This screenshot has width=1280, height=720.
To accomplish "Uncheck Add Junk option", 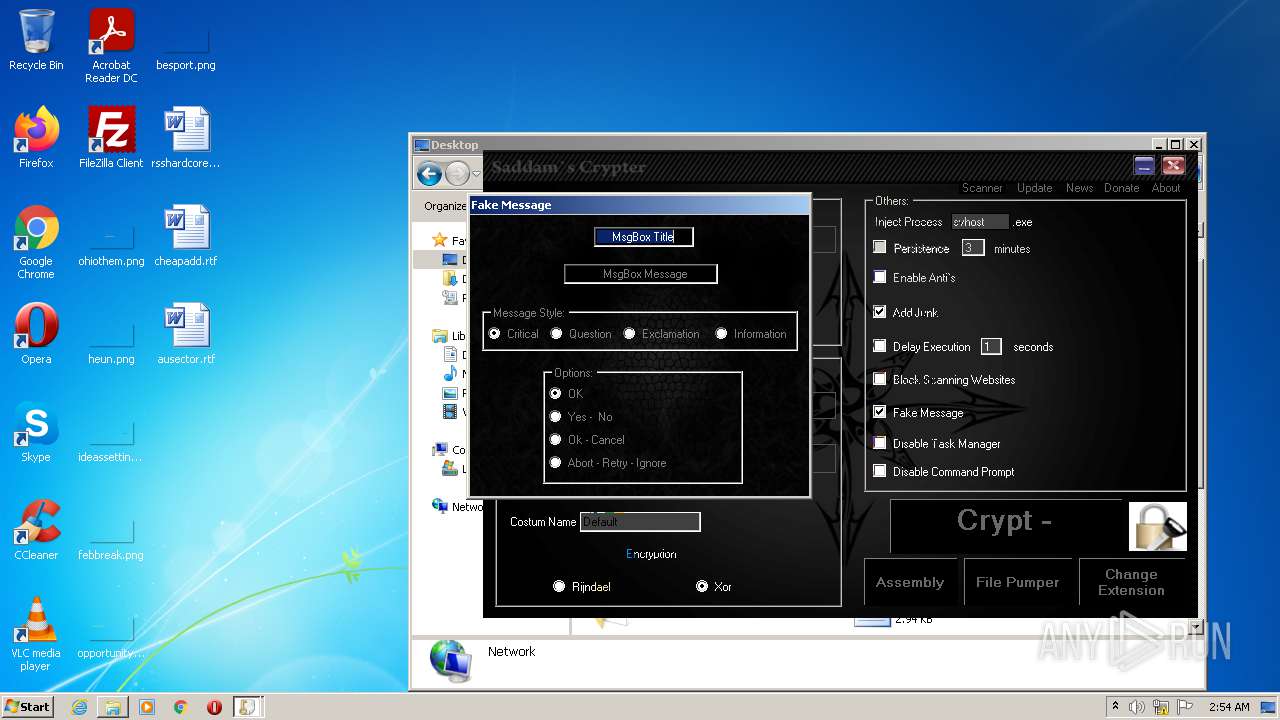I will (x=880, y=312).
